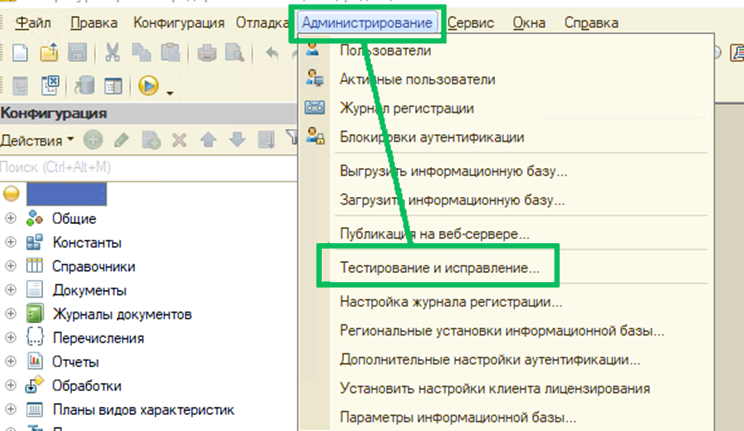Image resolution: width=744 pixels, height=431 pixels.
Task: Click the Save diskette toolbar icon
Action: click(x=77, y=53)
